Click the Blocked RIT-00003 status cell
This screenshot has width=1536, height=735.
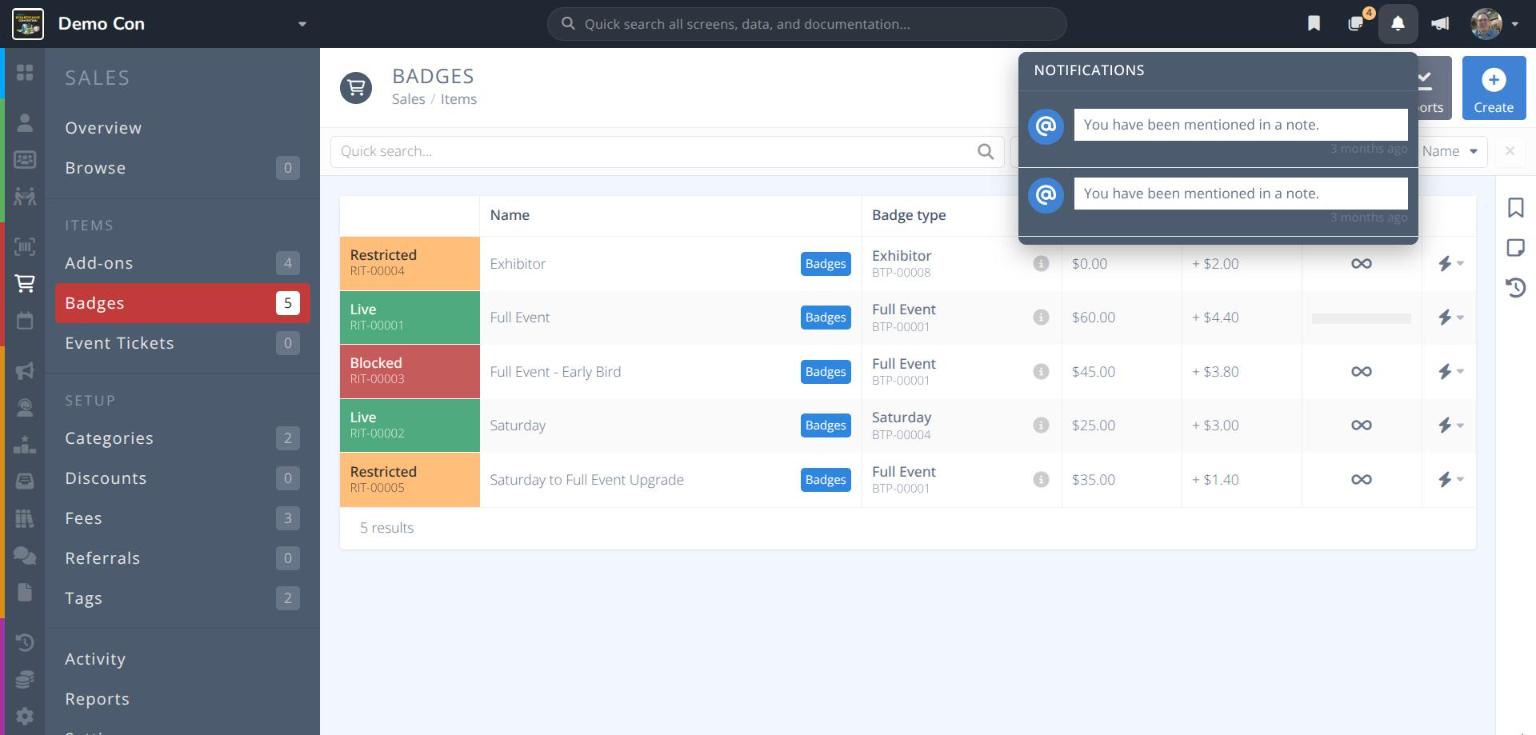pos(410,371)
